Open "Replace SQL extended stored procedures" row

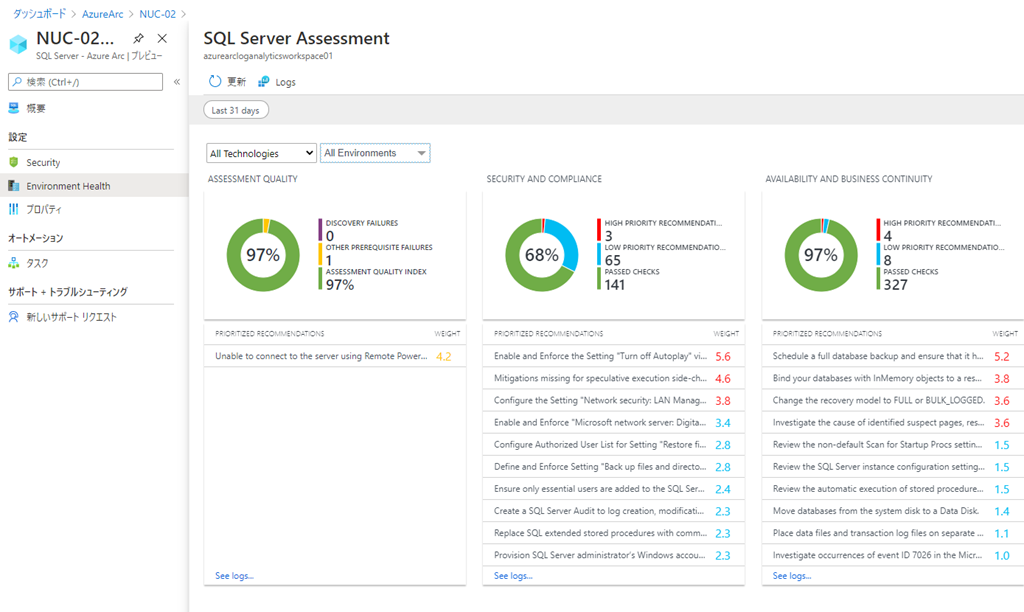[x=614, y=534]
